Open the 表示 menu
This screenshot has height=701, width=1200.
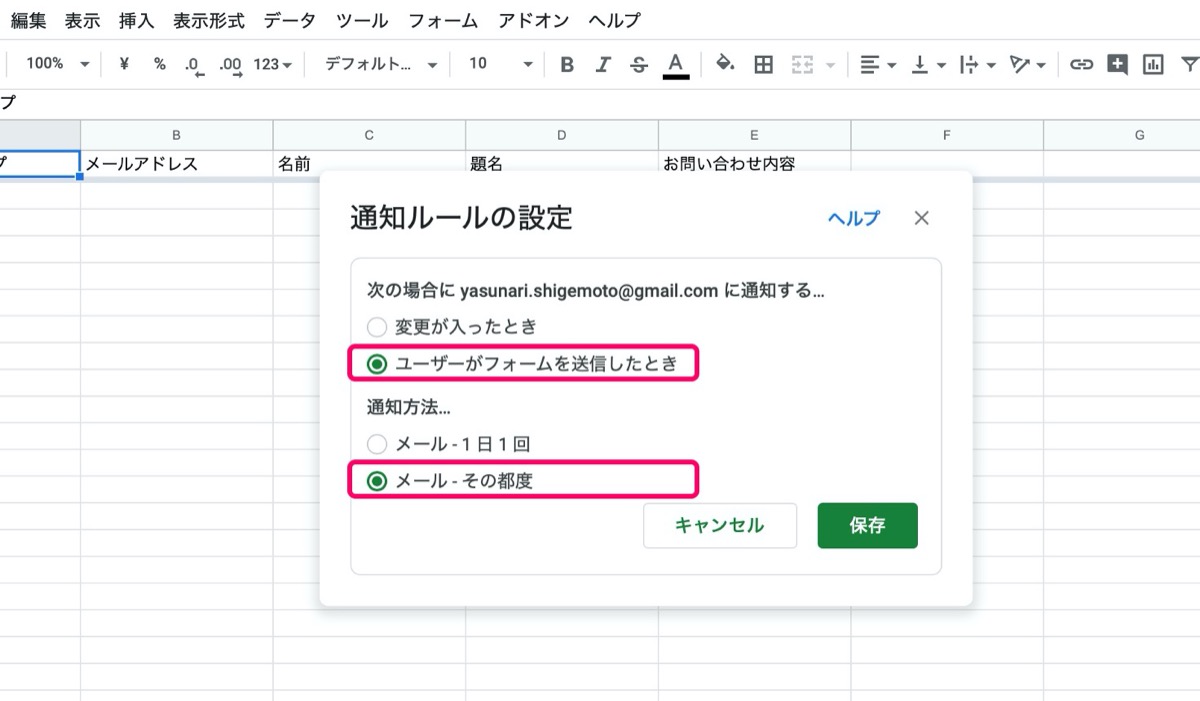(x=82, y=20)
